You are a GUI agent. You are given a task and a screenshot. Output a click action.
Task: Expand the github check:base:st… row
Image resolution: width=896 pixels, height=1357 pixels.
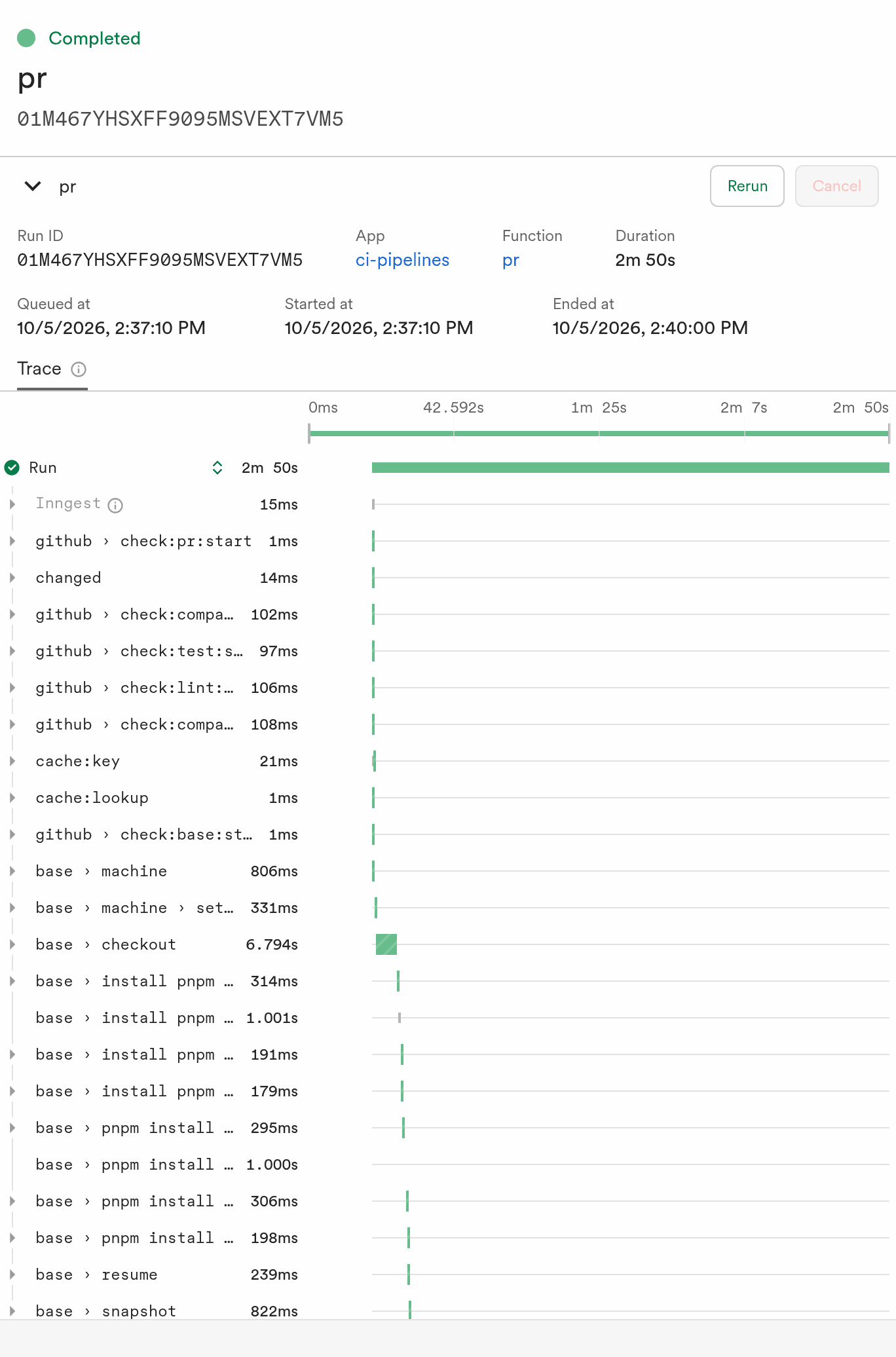click(x=12, y=834)
